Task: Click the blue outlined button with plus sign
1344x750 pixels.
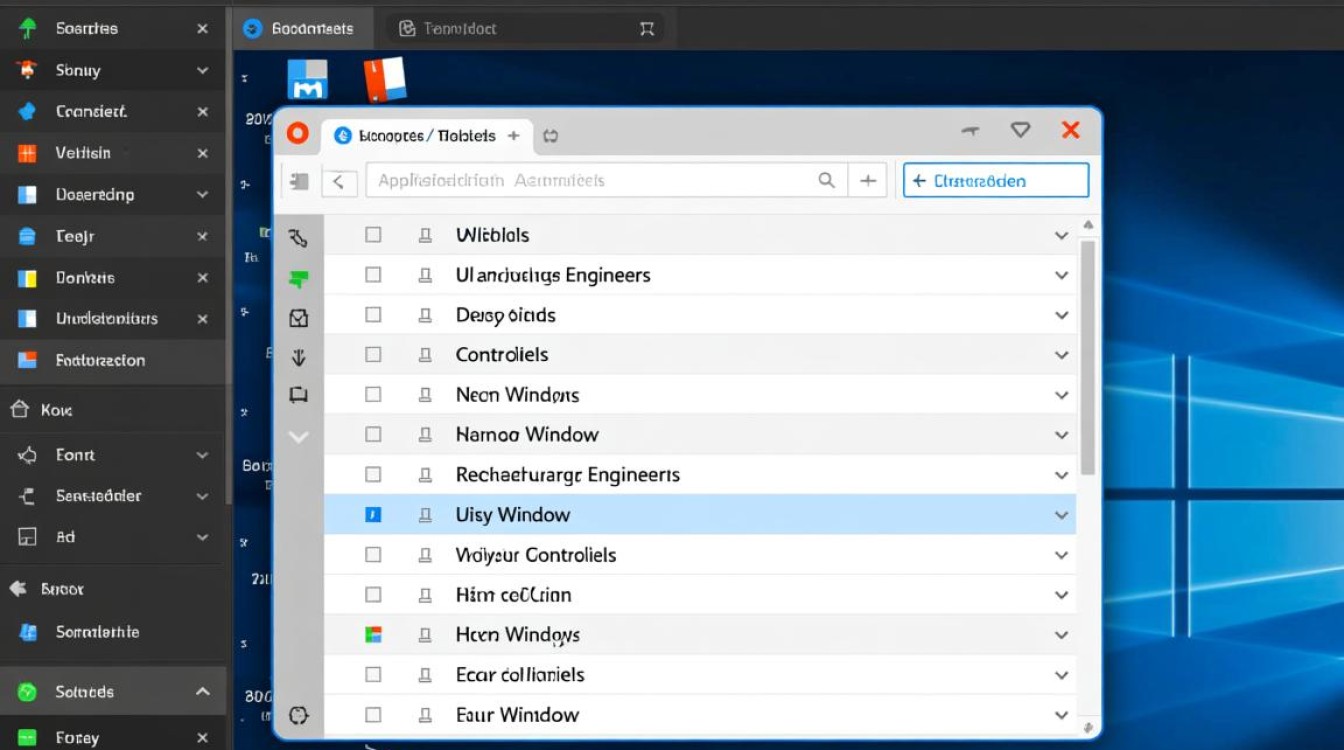Action: tap(995, 181)
